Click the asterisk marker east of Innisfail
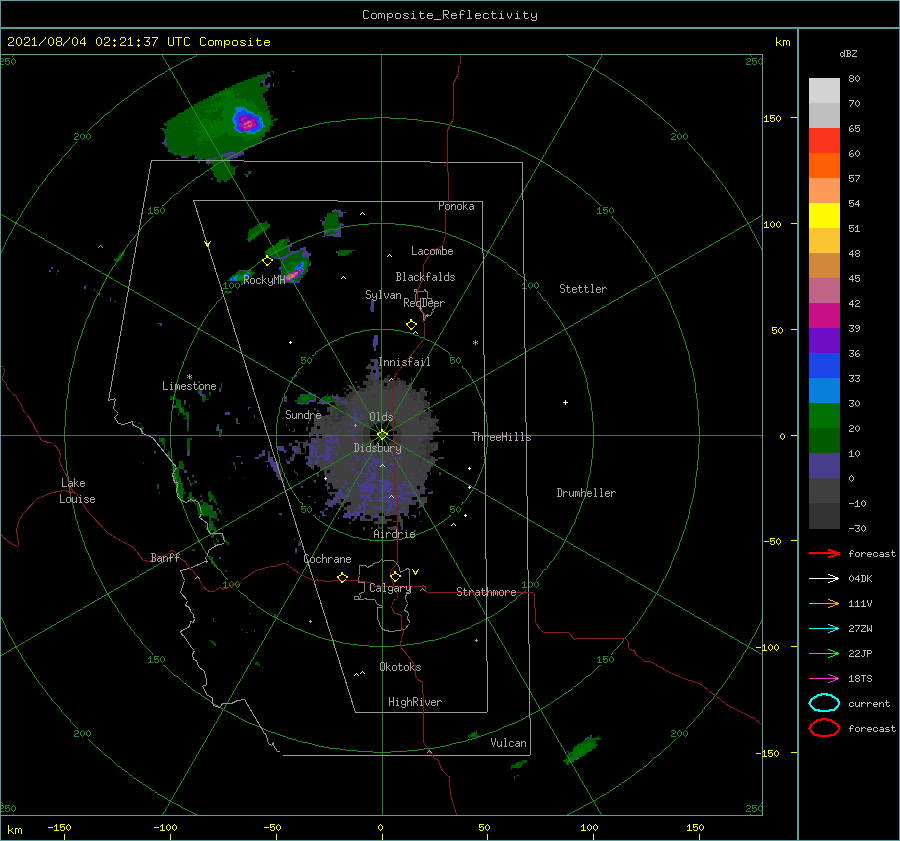900x841 pixels. (475, 343)
